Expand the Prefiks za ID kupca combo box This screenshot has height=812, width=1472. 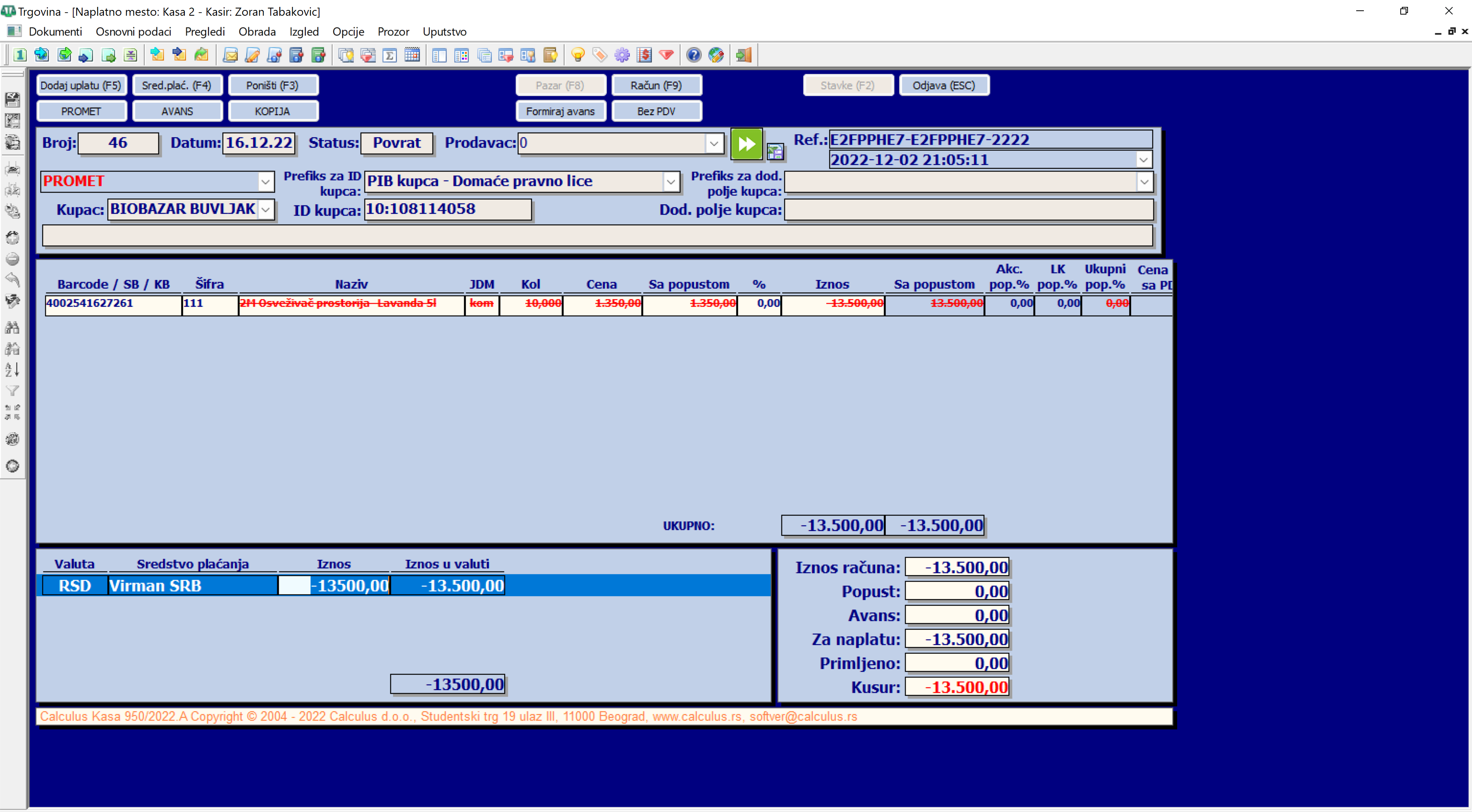(671, 182)
